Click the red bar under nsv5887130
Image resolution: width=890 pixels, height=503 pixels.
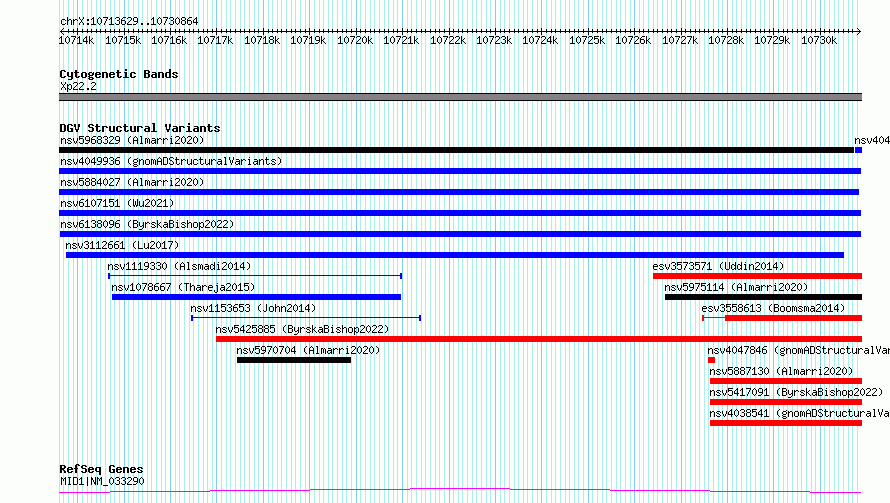(x=786, y=381)
